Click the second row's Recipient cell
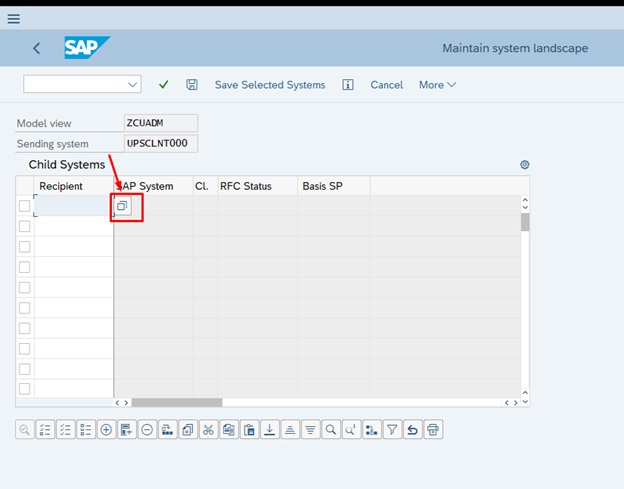Viewport: 624px width, 489px height. pyautogui.click(x=74, y=226)
